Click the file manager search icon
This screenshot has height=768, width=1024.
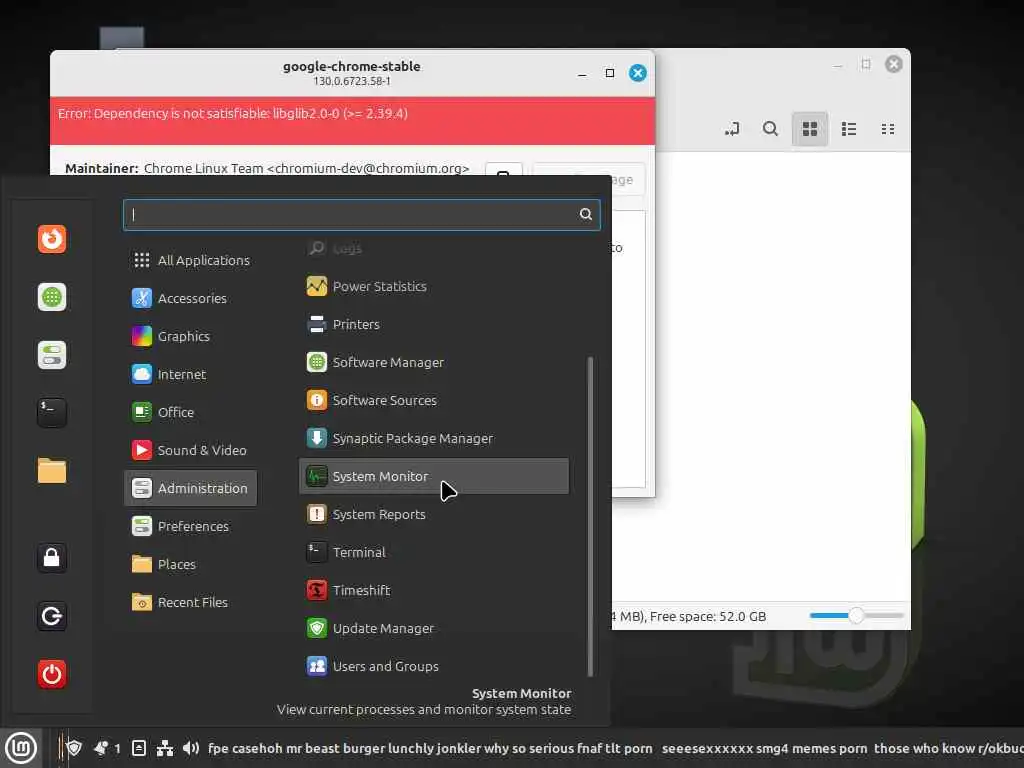tap(771, 129)
